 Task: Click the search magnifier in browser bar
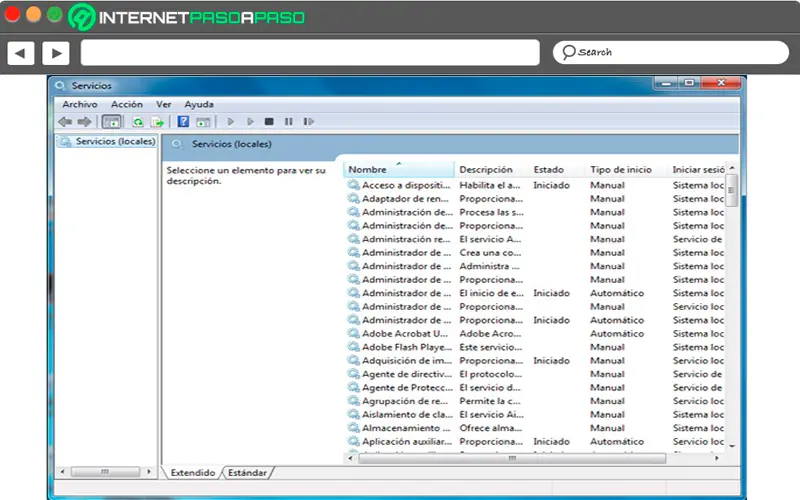pyautogui.click(x=568, y=52)
